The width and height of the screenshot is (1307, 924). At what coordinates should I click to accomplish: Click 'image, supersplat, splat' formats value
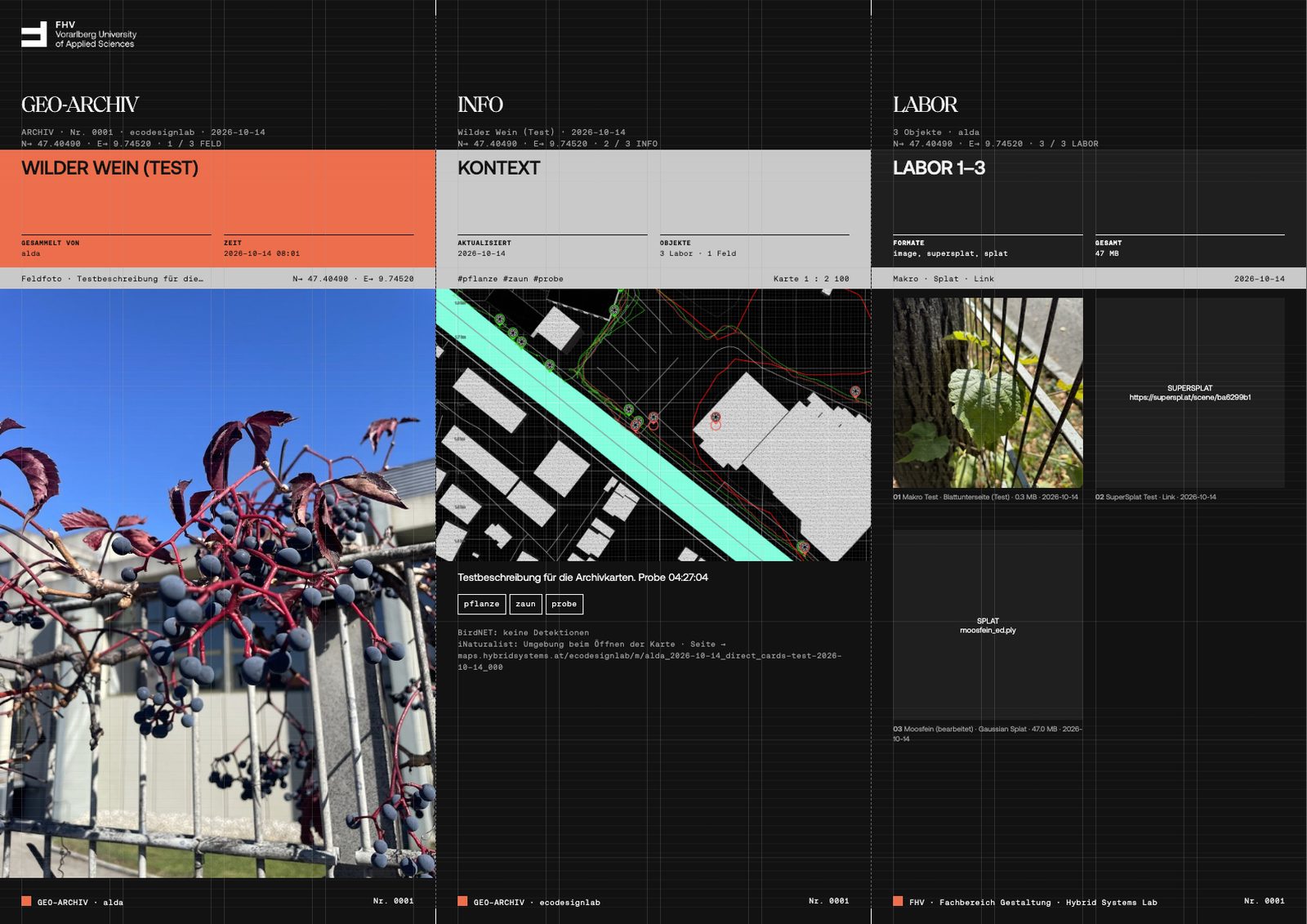pyautogui.click(x=950, y=253)
